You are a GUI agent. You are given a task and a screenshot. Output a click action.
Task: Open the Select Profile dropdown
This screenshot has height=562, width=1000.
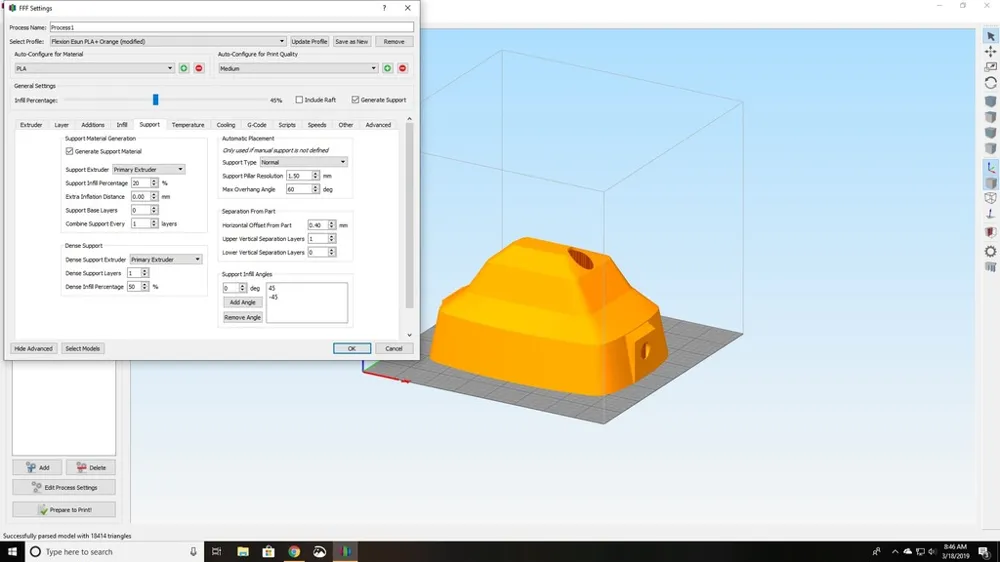pyautogui.click(x=168, y=41)
